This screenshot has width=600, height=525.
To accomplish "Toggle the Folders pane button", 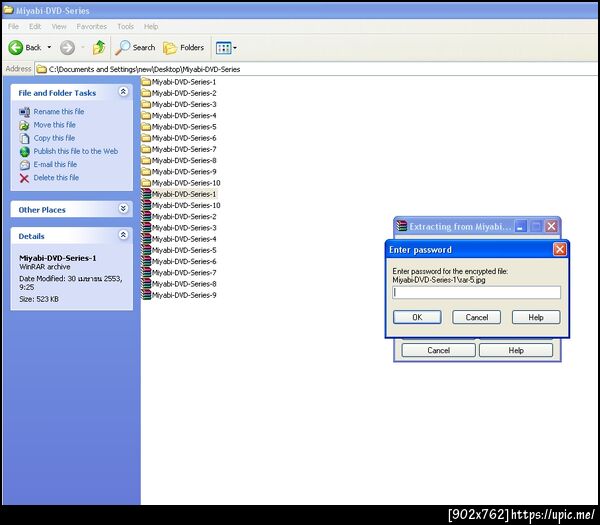I will [184, 47].
